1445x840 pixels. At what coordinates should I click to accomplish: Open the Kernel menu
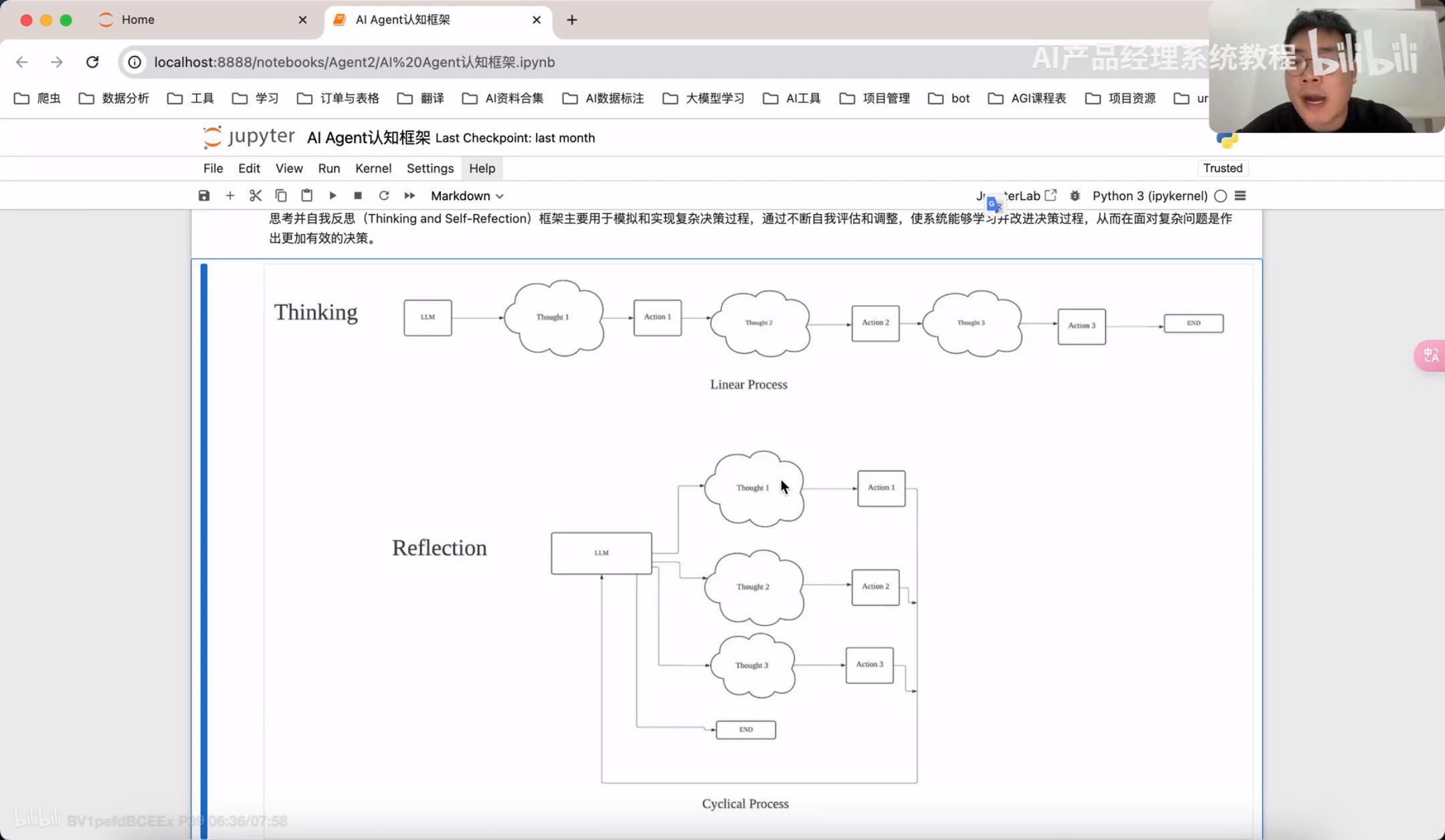(x=373, y=168)
